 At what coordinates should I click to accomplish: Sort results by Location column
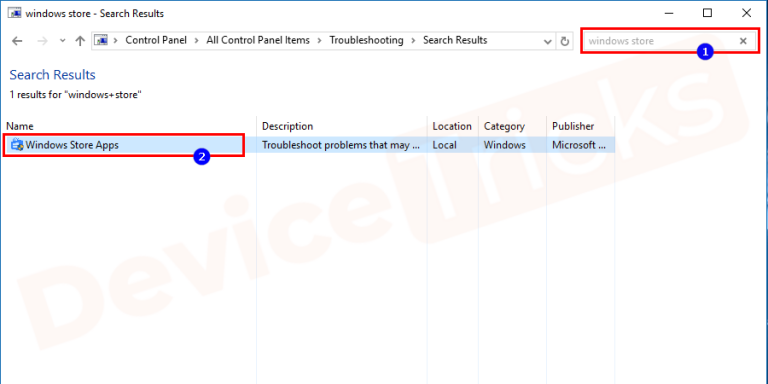[453, 126]
